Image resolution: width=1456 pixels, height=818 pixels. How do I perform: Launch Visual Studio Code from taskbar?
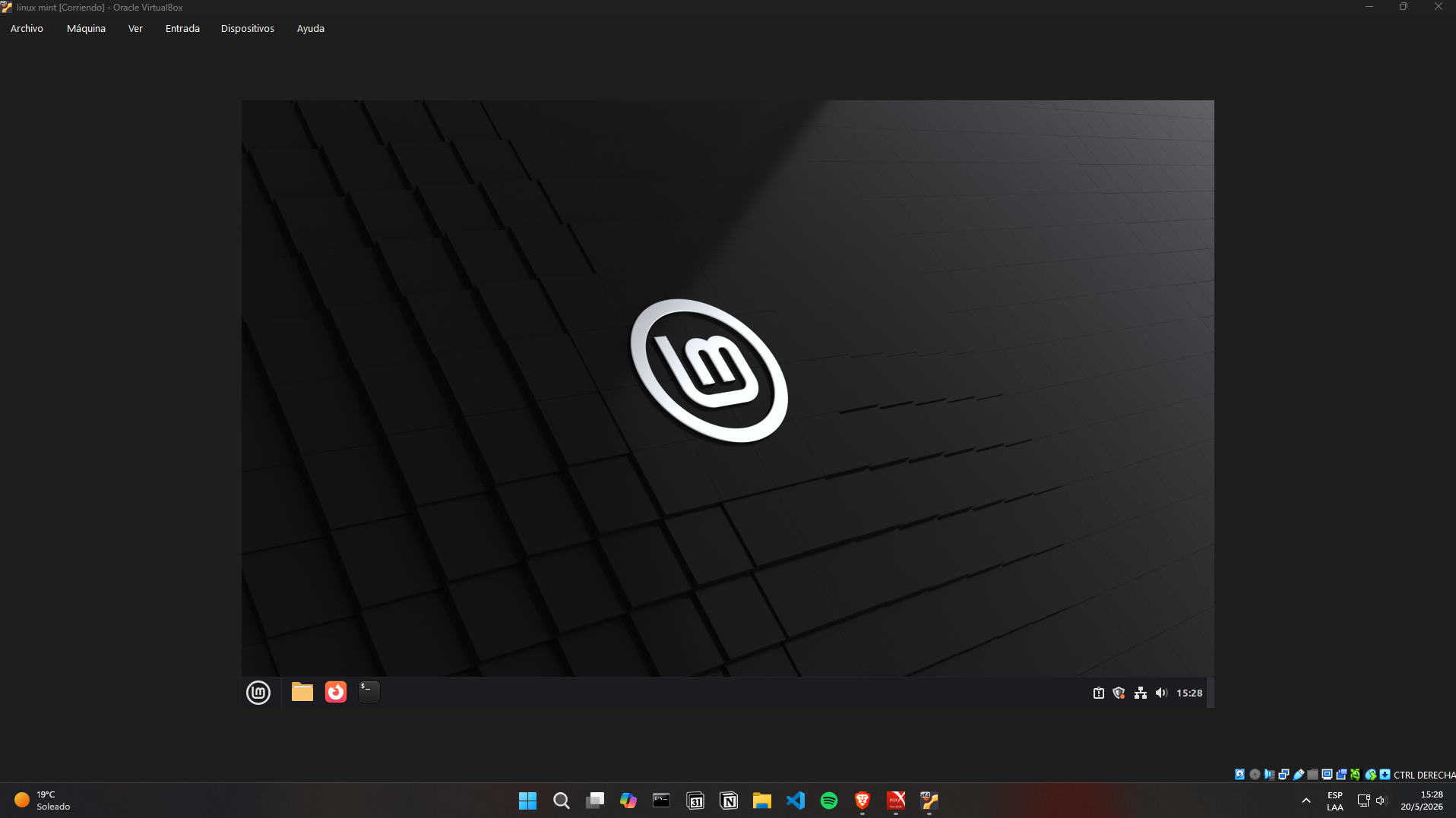coord(796,801)
